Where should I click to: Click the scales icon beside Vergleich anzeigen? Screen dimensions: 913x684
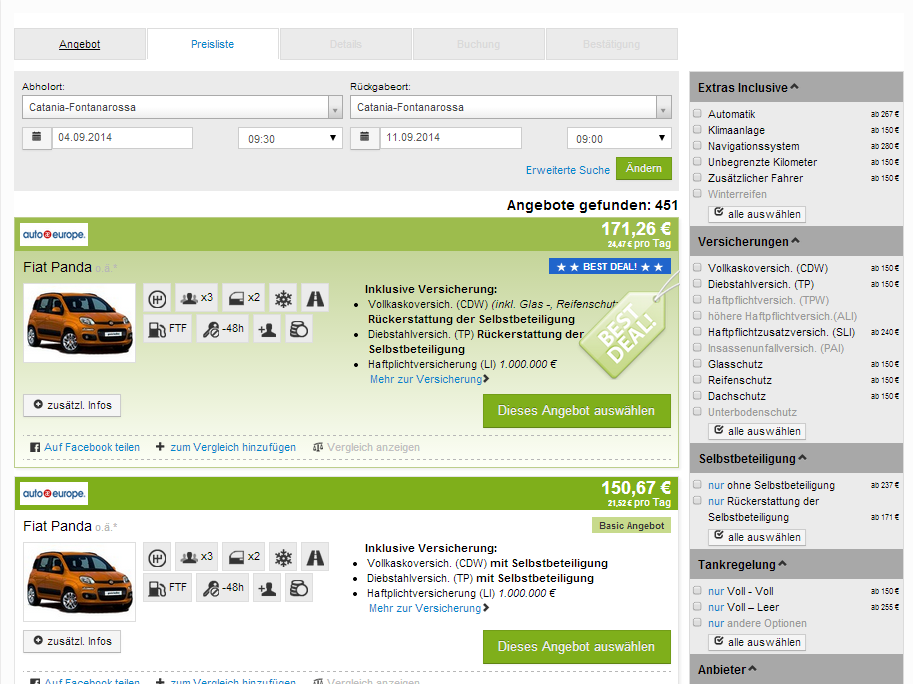click(318, 447)
